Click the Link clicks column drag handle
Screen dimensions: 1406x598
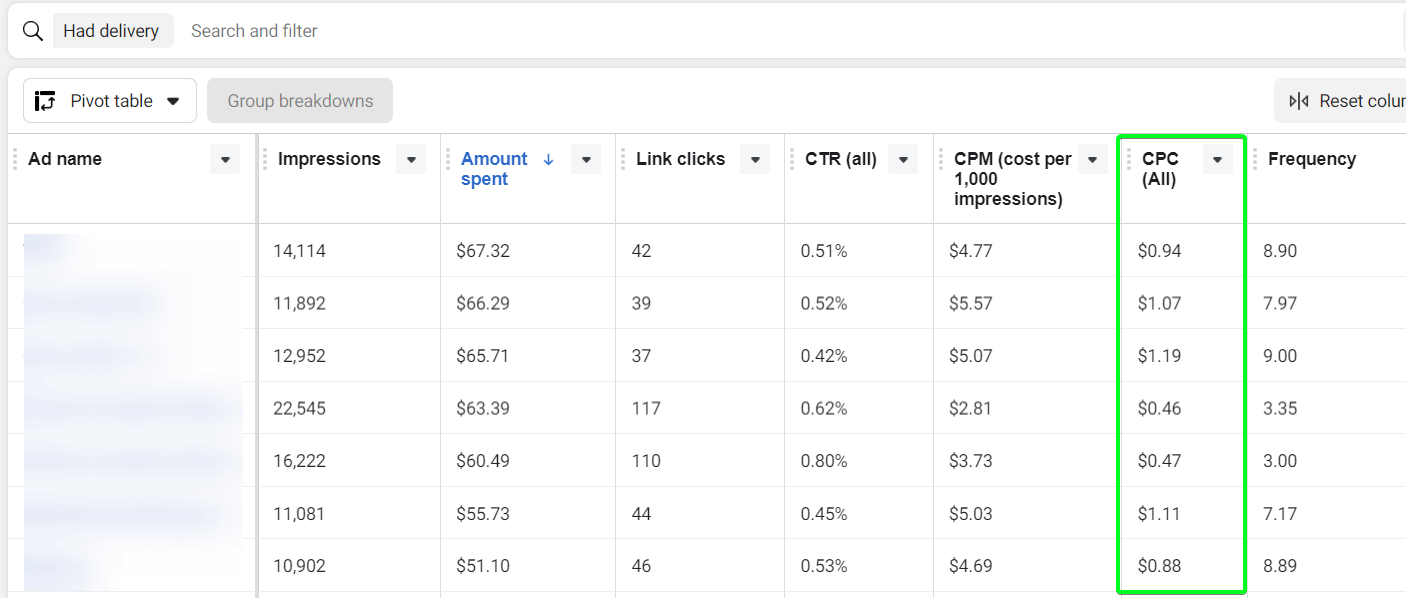[x=623, y=159]
